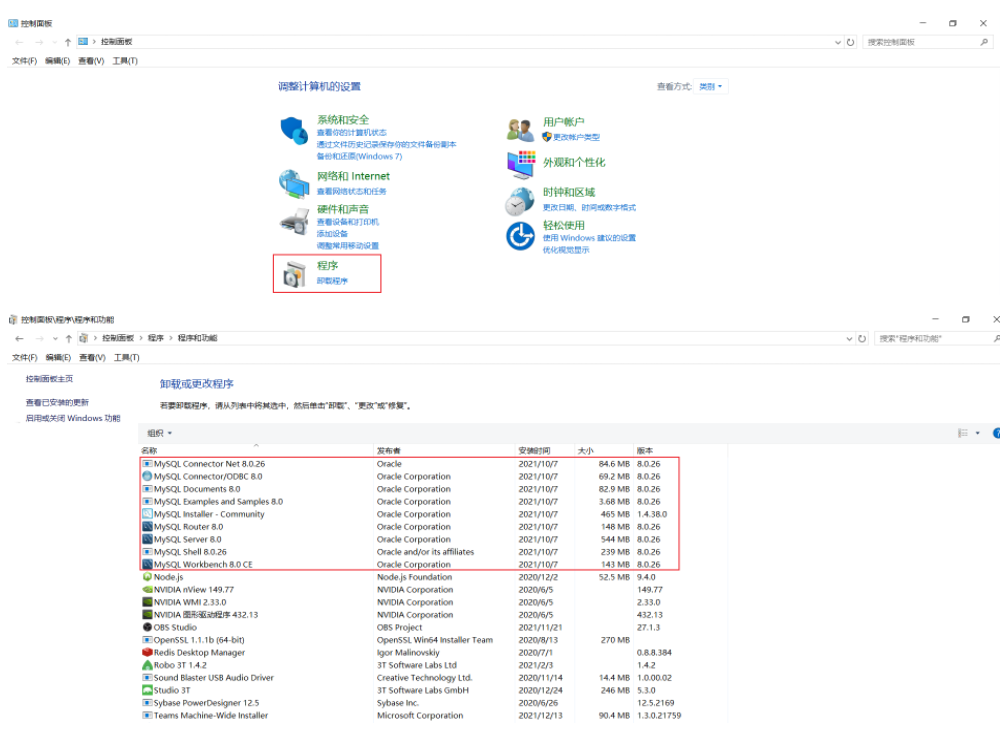Select the Redis Desktop Manager icon

[x=147, y=652]
